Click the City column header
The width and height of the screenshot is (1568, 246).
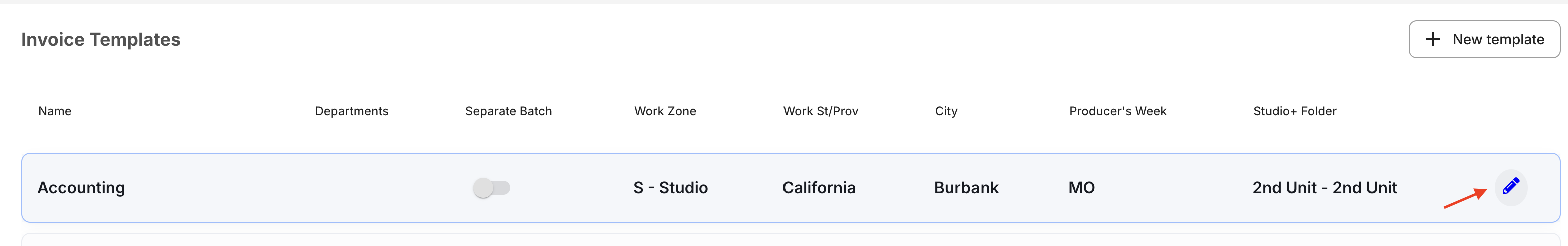coord(946,111)
